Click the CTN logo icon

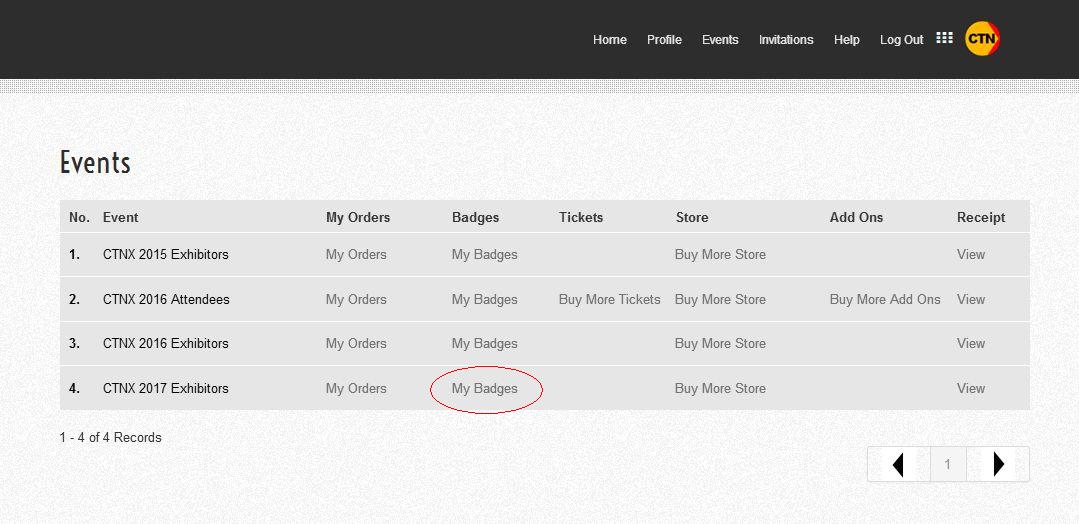click(x=982, y=39)
